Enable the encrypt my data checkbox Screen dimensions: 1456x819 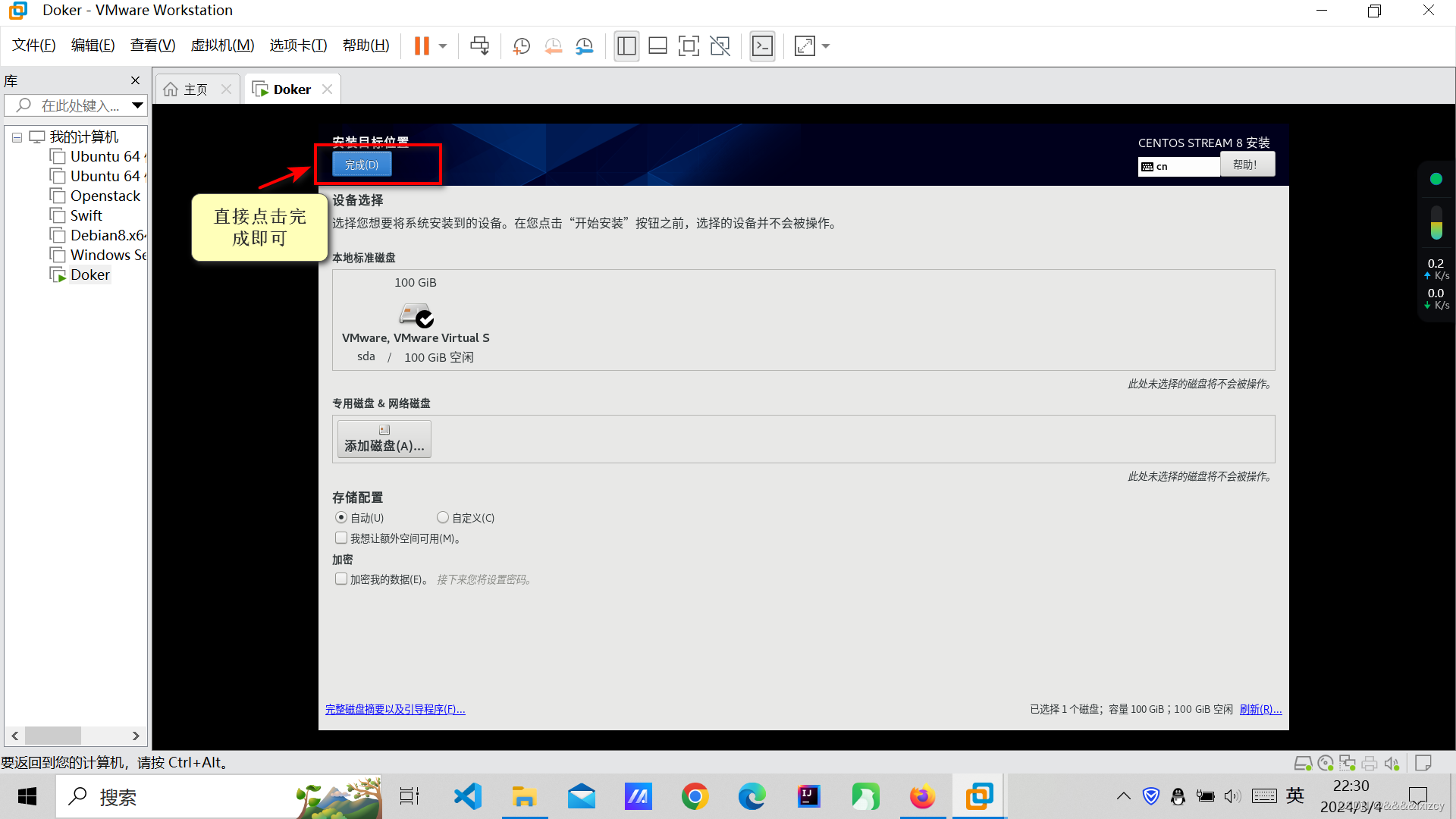pyautogui.click(x=341, y=579)
